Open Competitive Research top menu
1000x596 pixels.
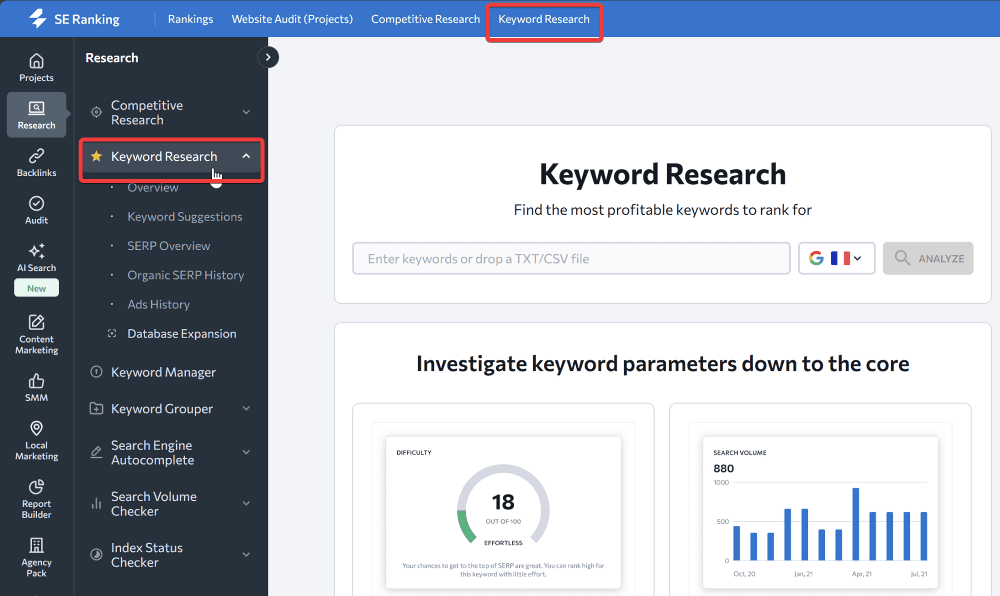point(425,19)
